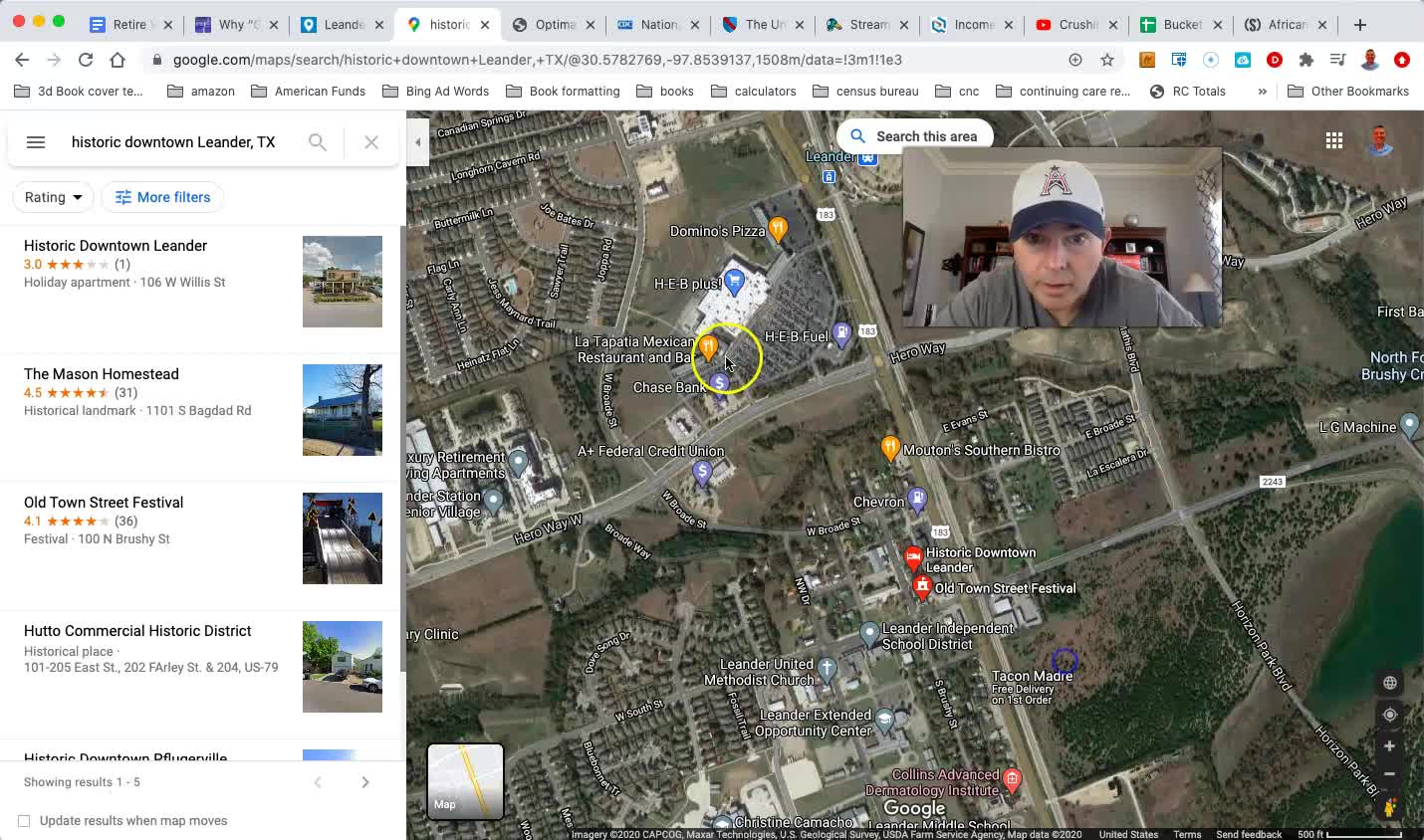Go to next page of results
This screenshot has width=1424, height=840.
365,782
